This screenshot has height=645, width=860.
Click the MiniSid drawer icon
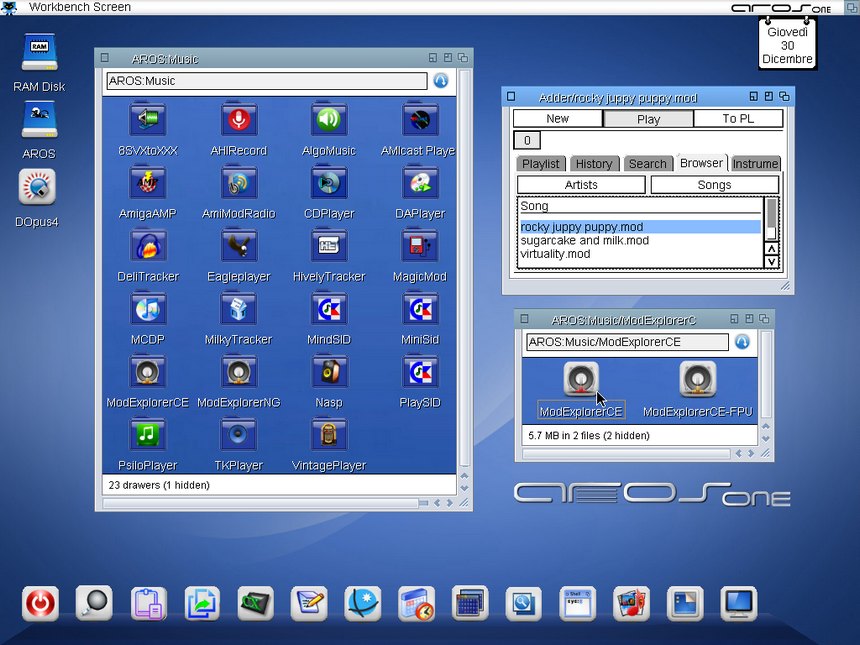click(x=420, y=308)
